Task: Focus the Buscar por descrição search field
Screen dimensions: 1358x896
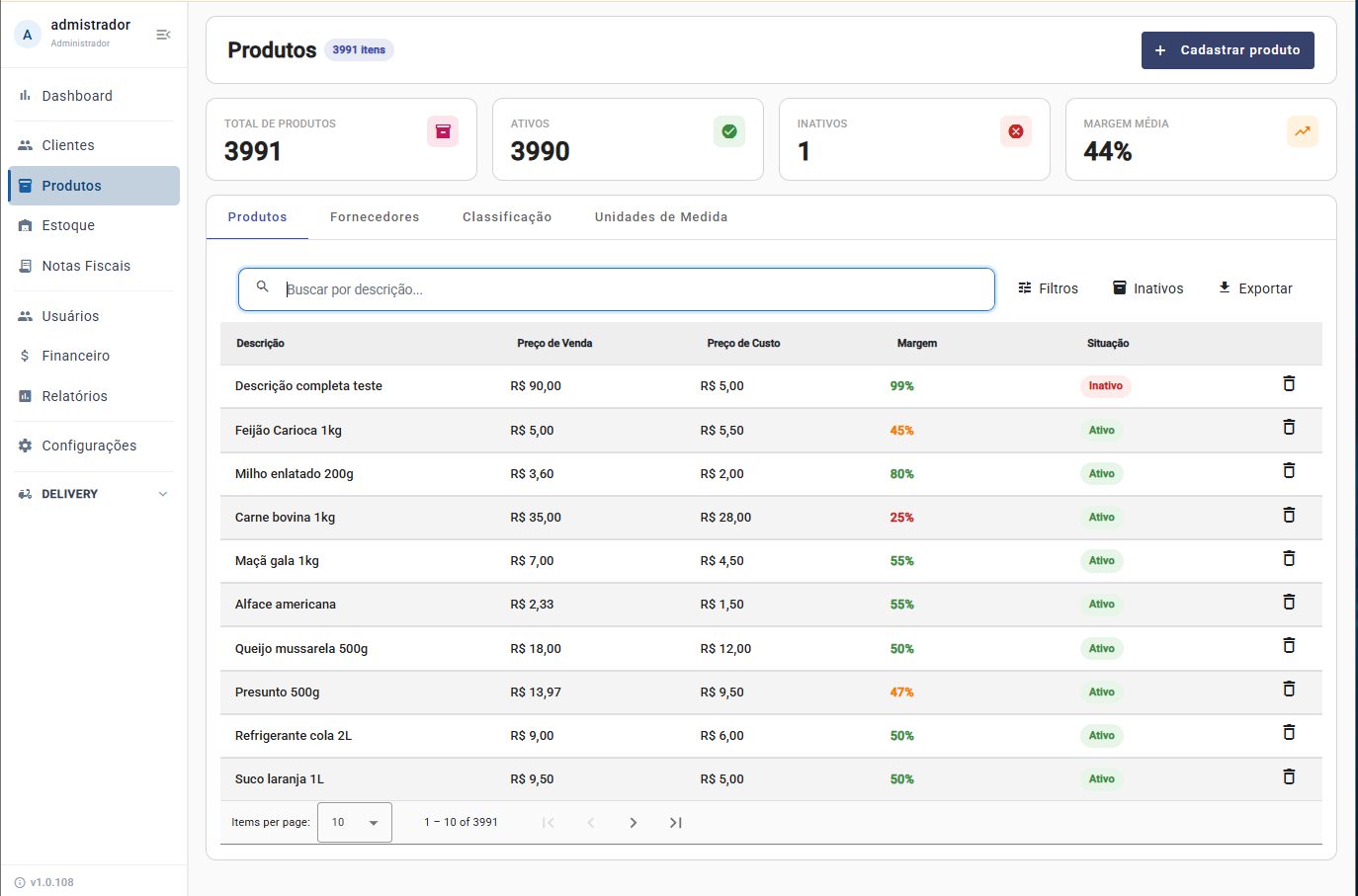Action: tap(616, 289)
